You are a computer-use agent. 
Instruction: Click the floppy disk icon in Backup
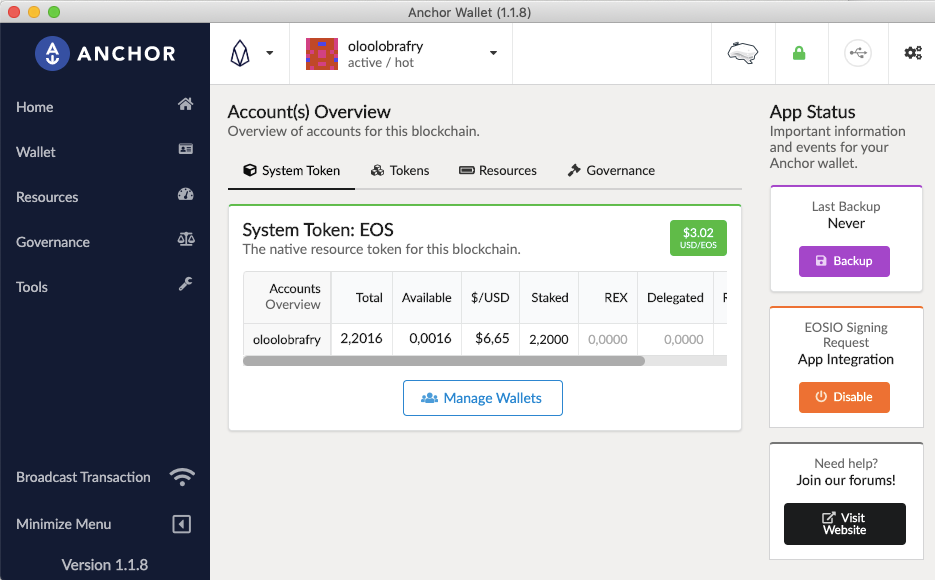[821, 260]
